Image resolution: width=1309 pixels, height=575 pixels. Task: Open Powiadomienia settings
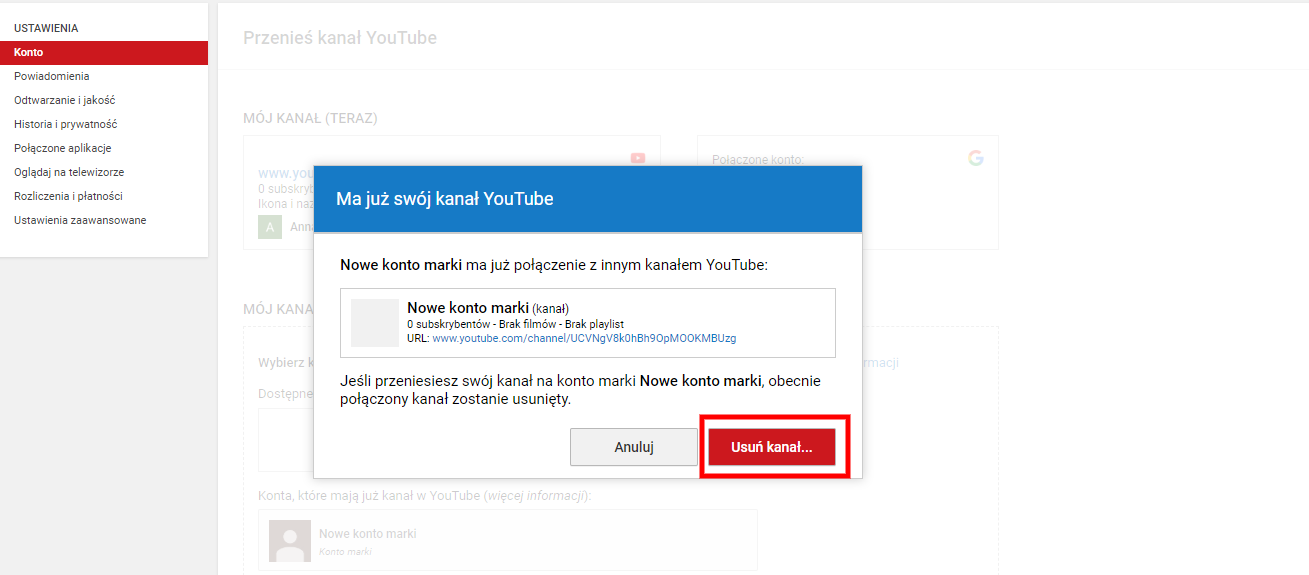[51, 76]
